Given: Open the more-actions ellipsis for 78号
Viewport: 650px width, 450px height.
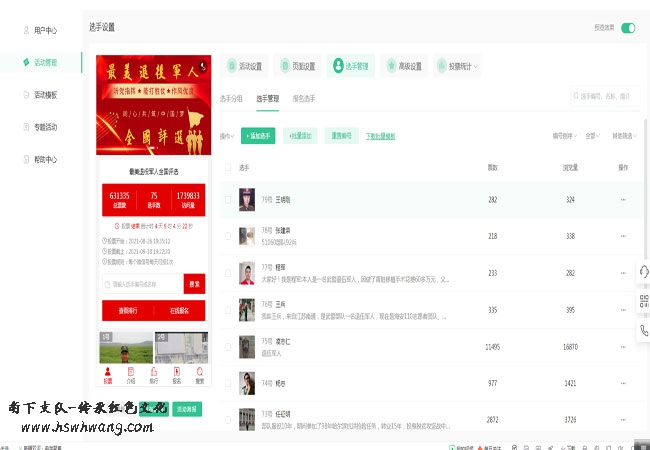Looking at the screenshot, I should click(x=623, y=236).
